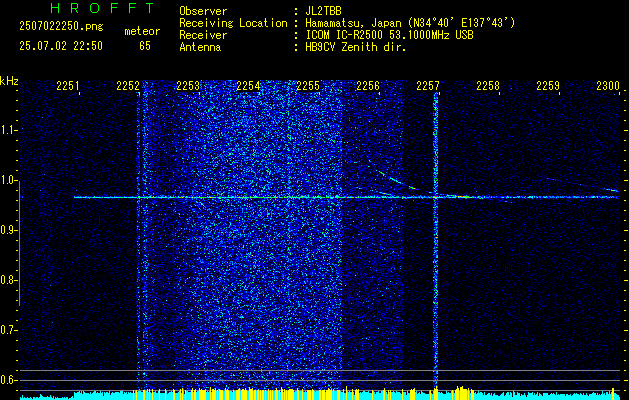Click the 2259 time marker
Image resolution: width=629 pixels, height=400 pixels.
click(548, 86)
